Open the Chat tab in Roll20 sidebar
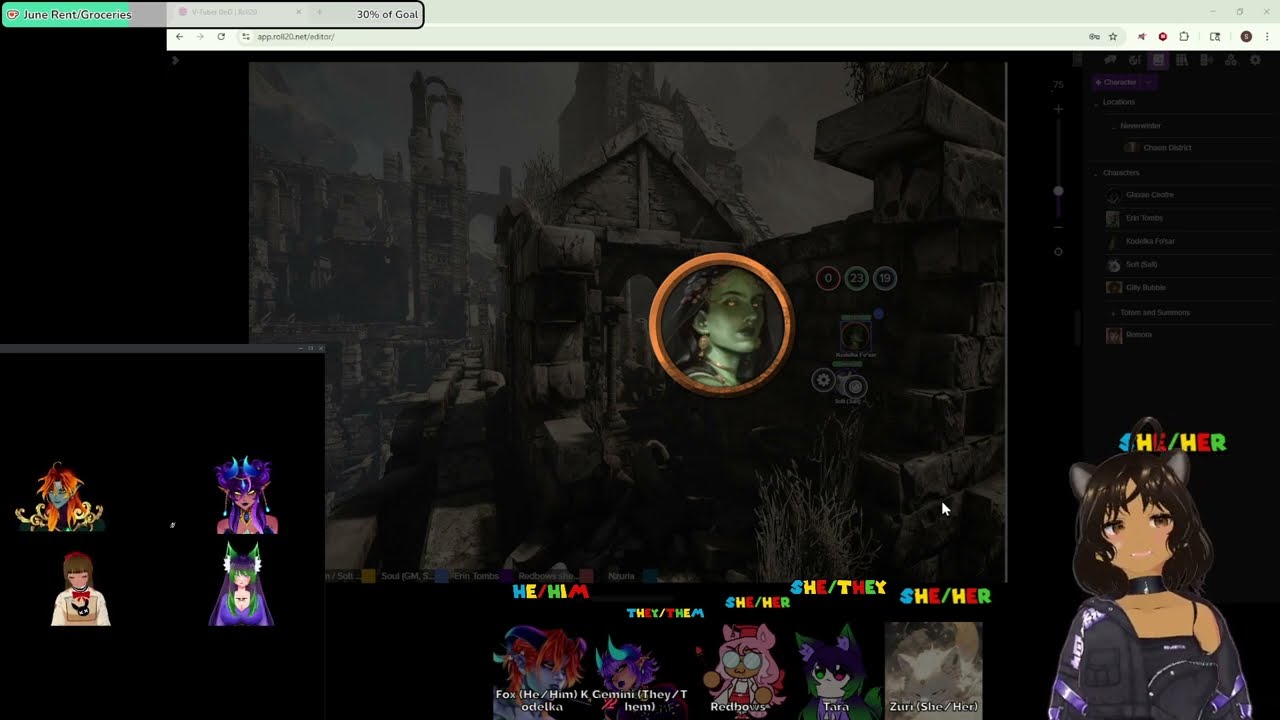Image resolution: width=1280 pixels, height=720 pixels. point(1110,61)
